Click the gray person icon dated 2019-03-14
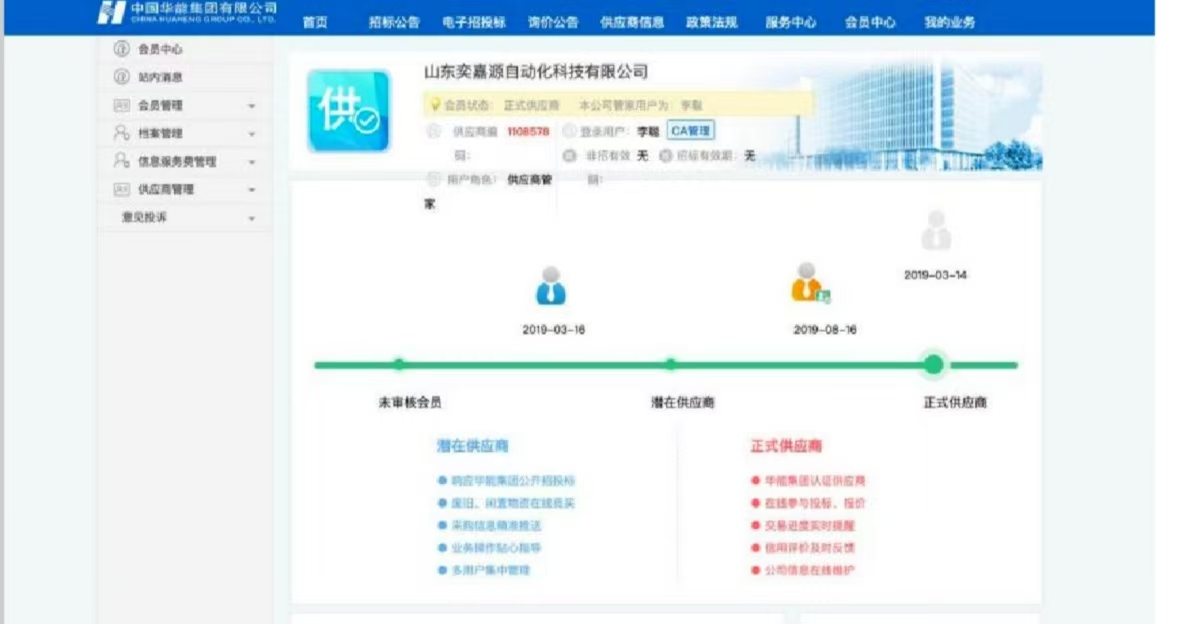 click(x=936, y=231)
